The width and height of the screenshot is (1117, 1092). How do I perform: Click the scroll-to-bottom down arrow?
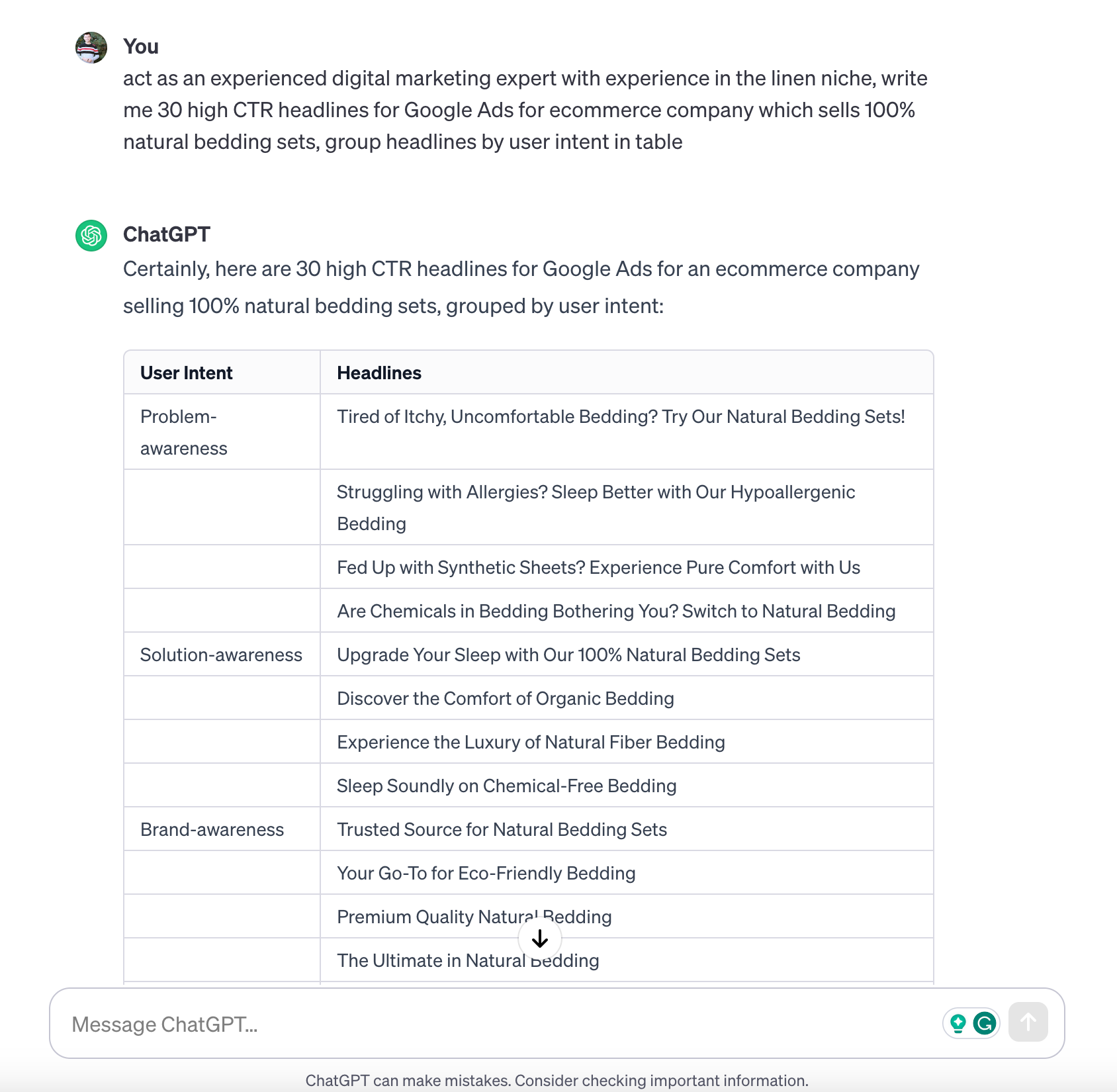540,938
